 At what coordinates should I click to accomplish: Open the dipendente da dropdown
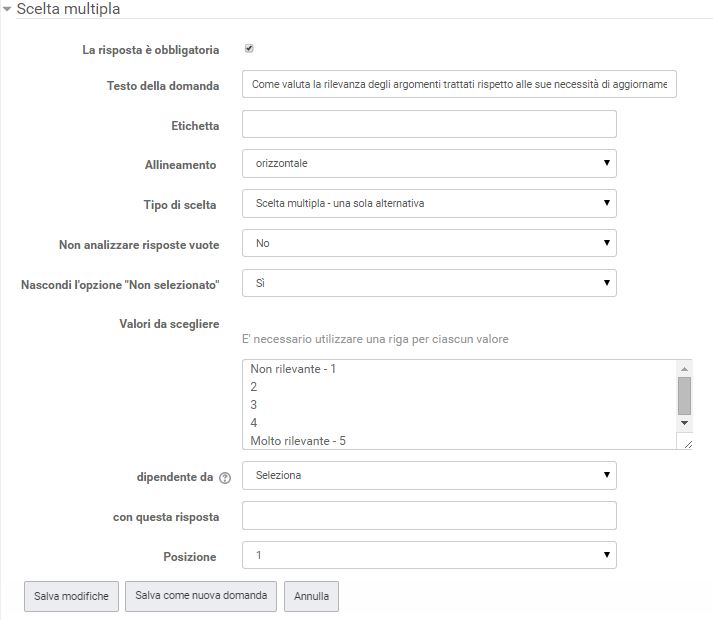[429, 475]
